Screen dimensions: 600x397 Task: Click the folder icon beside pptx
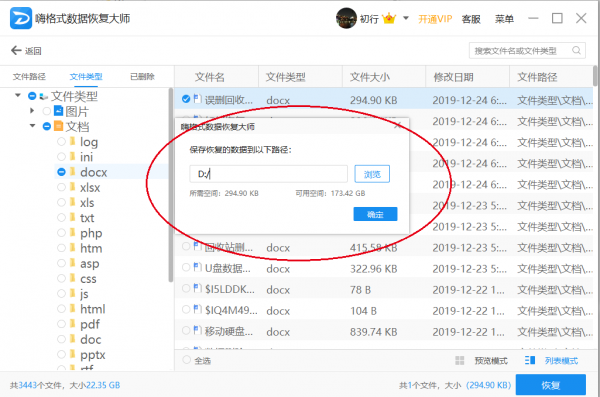click(72, 354)
